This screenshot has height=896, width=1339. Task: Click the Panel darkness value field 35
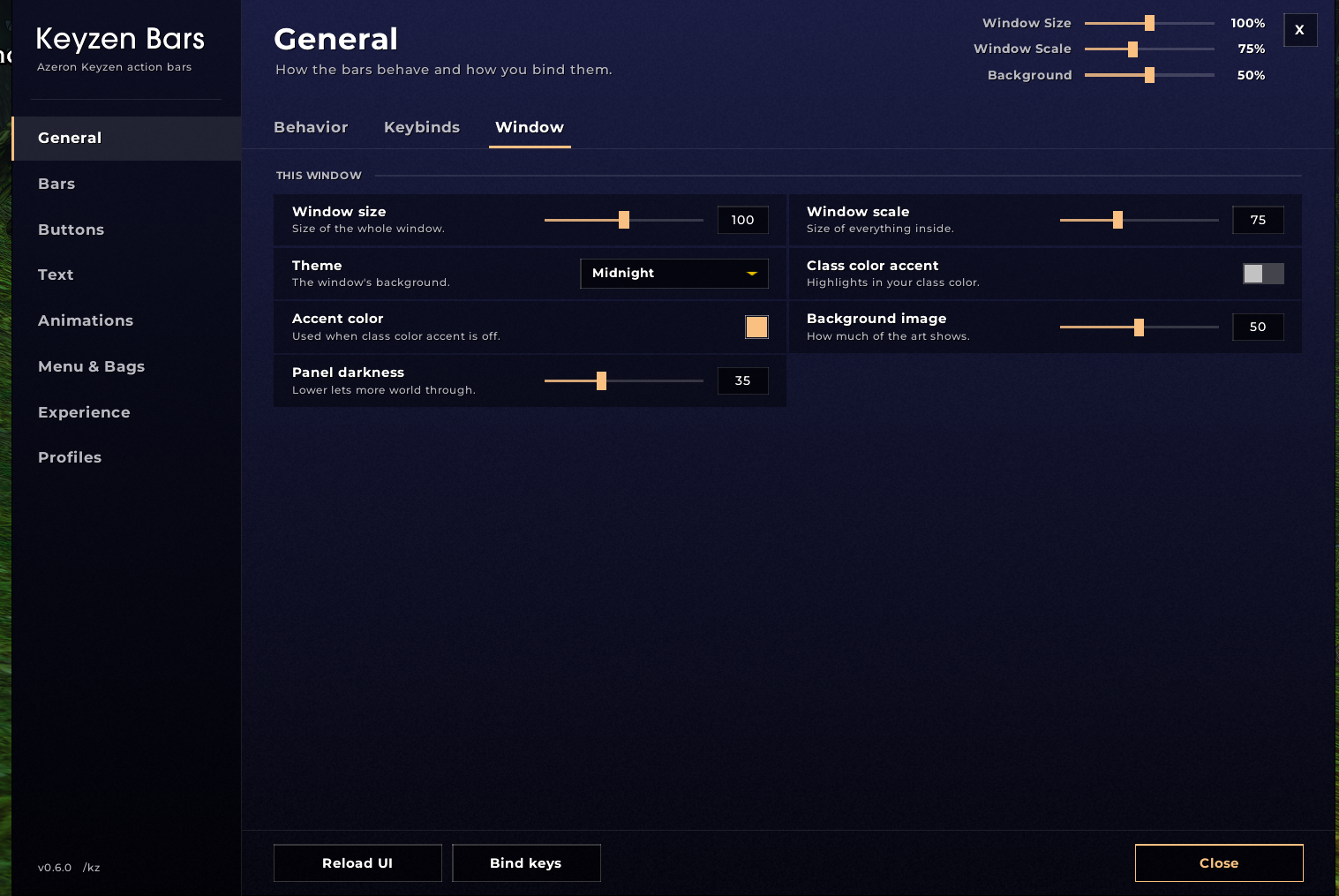[743, 381]
